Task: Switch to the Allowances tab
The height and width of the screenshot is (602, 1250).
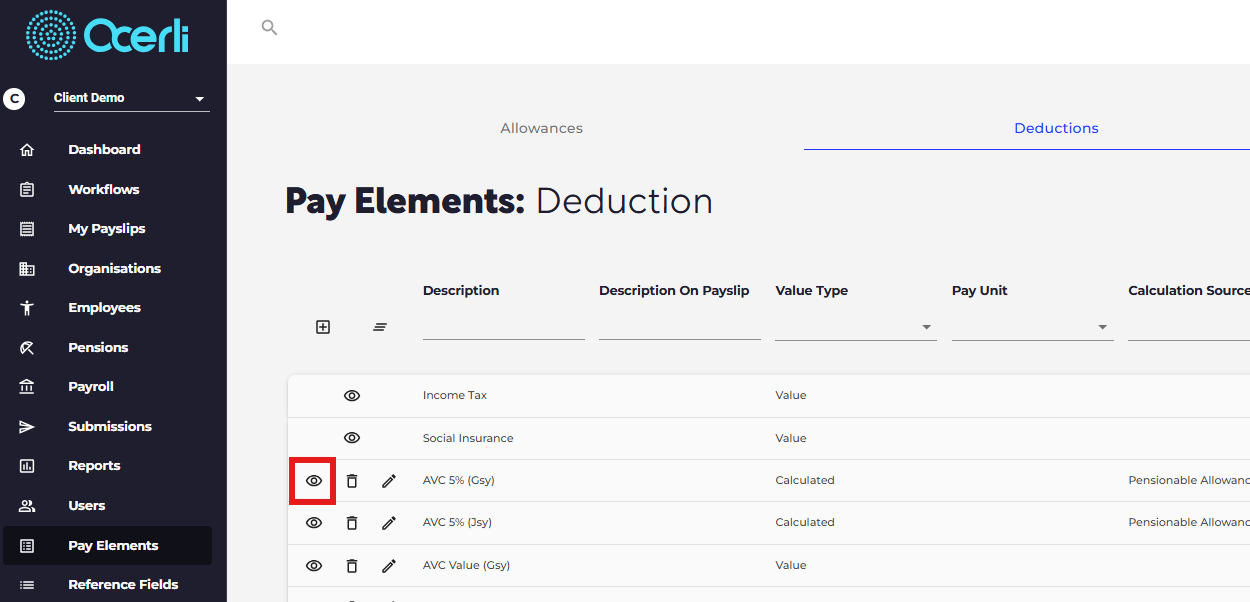Action: (541, 128)
